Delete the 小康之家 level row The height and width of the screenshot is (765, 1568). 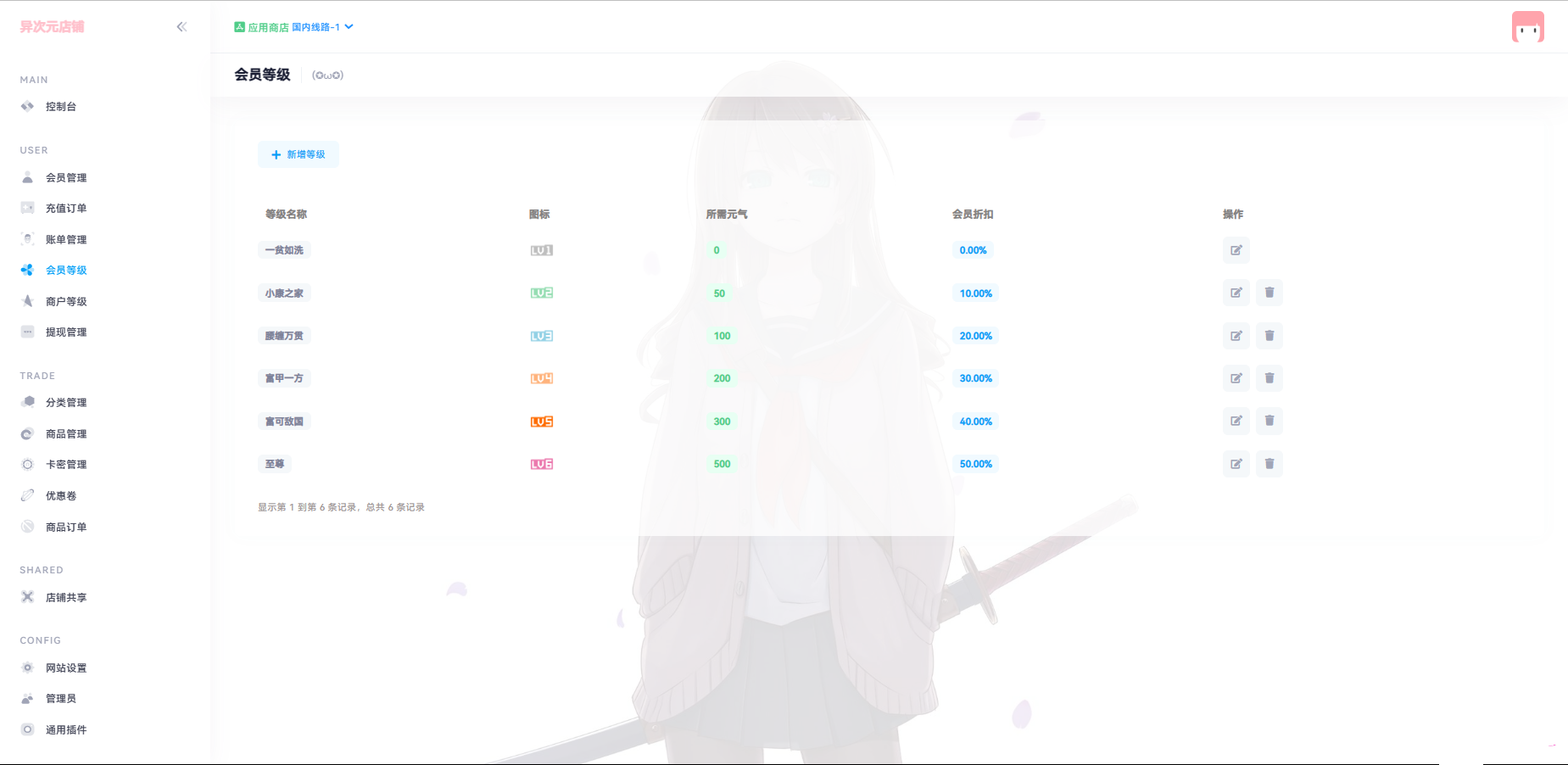(x=1269, y=293)
